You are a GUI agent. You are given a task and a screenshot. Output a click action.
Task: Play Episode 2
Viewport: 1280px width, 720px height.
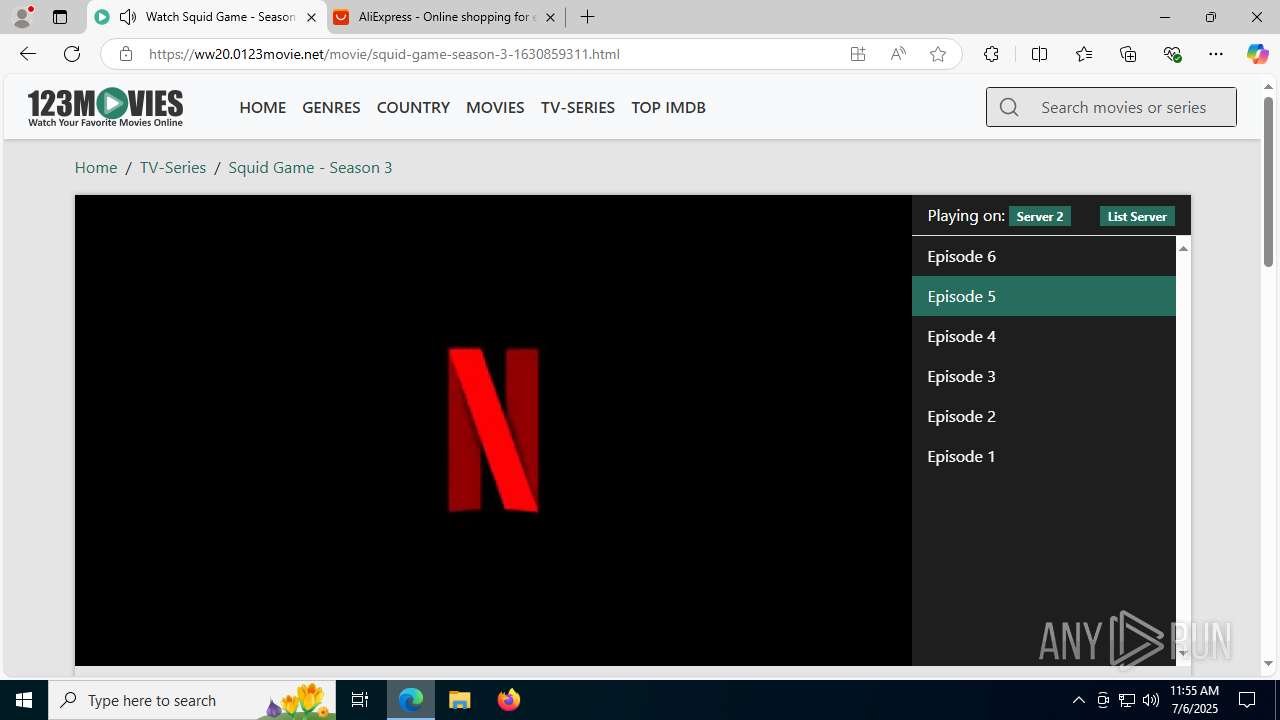pyautogui.click(x=1043, y=416)
